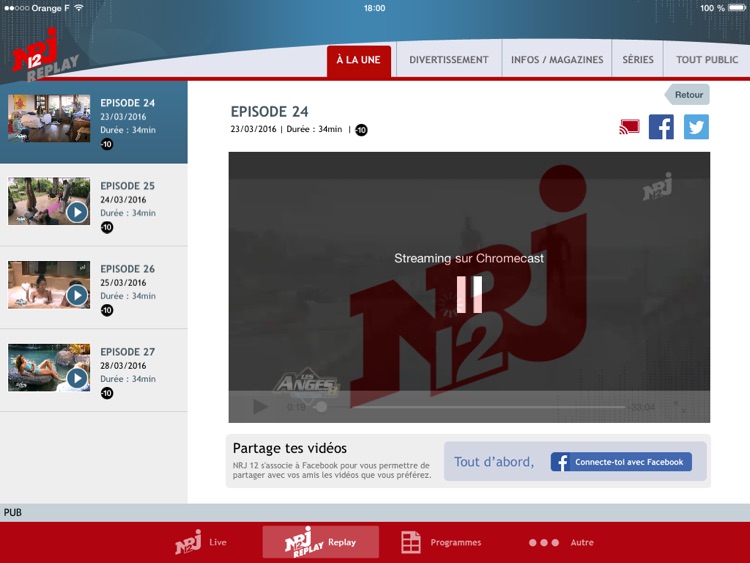This screenshot has height=563, width=750.
Task: Pause the Chromecast streaming
Action: 469,295
